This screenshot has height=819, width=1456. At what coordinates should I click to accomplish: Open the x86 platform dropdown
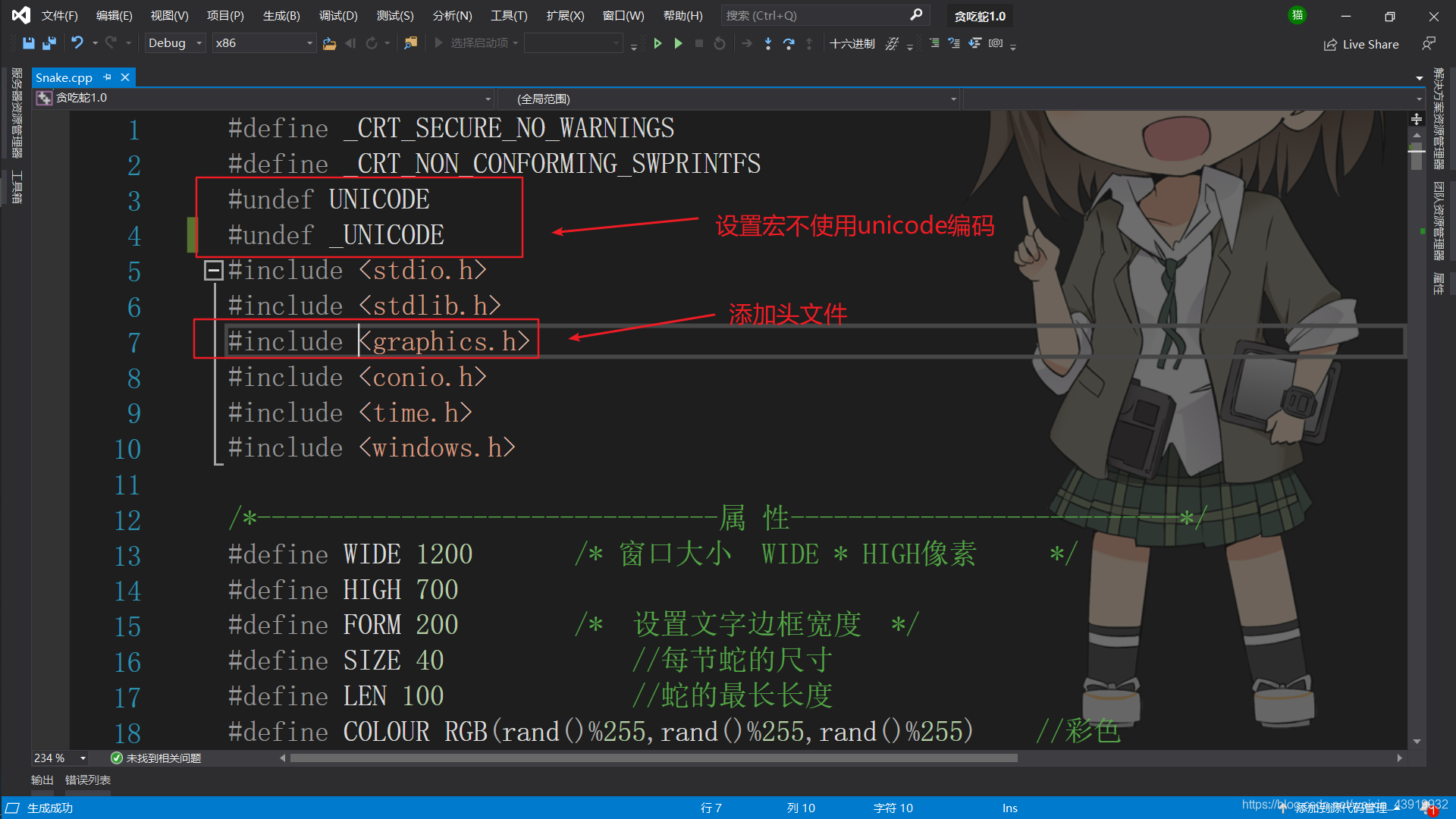point(263,43)
